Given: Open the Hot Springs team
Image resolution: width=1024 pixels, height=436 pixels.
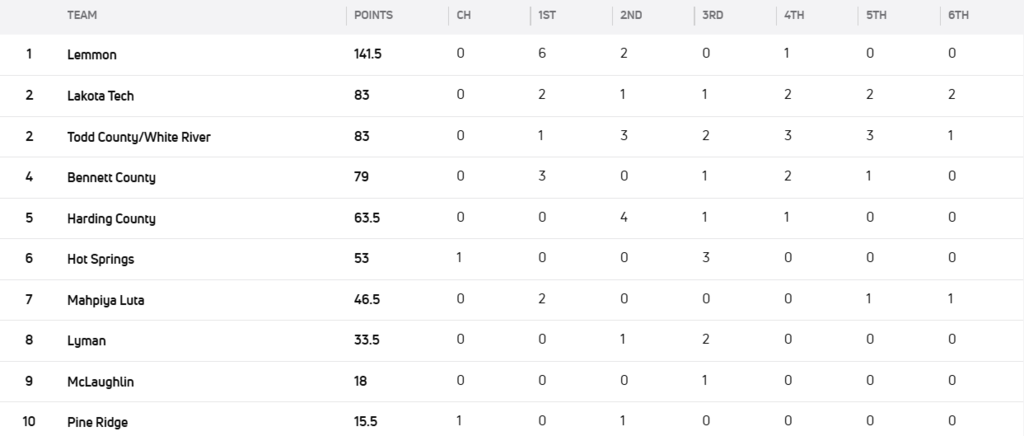Looking at the screenshot, I should pyautogui.click(x=100, y=259).
